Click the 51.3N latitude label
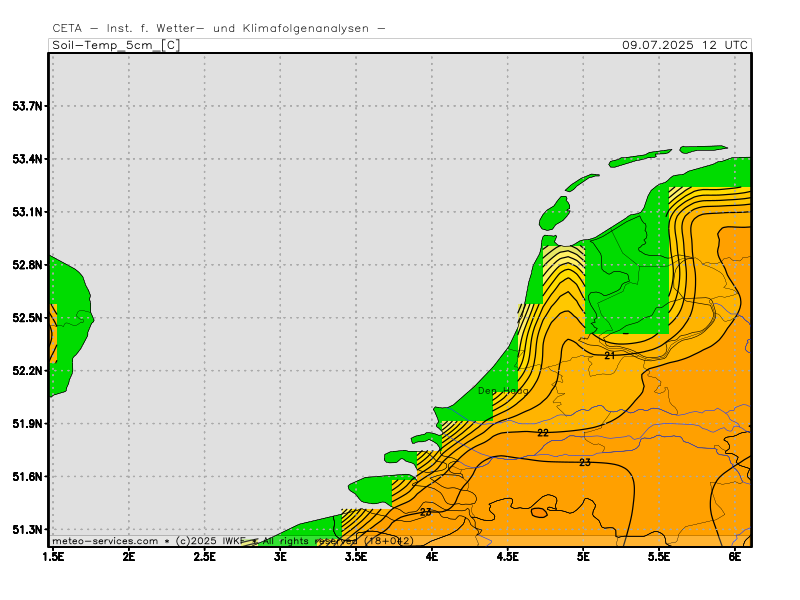Screen dimensions: 800x600 point(27,530)
